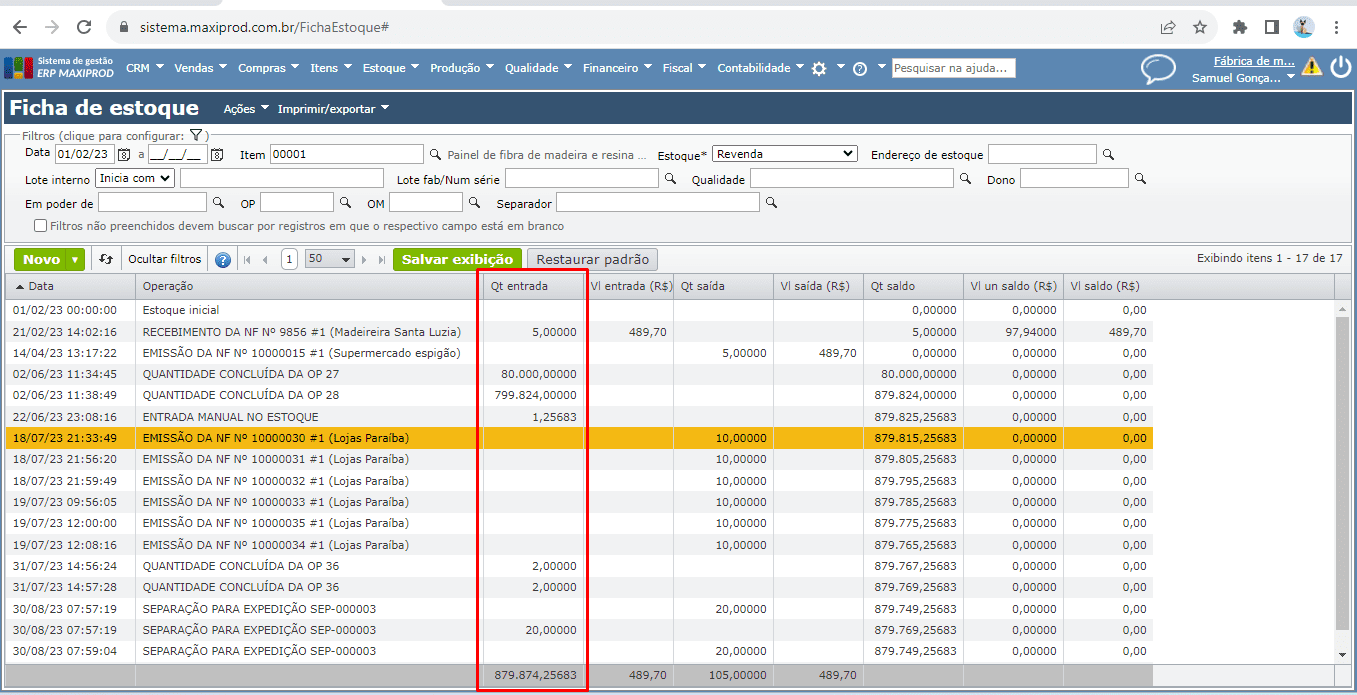
Task: Open the page size dropdown showing 50
Action: 330,259
